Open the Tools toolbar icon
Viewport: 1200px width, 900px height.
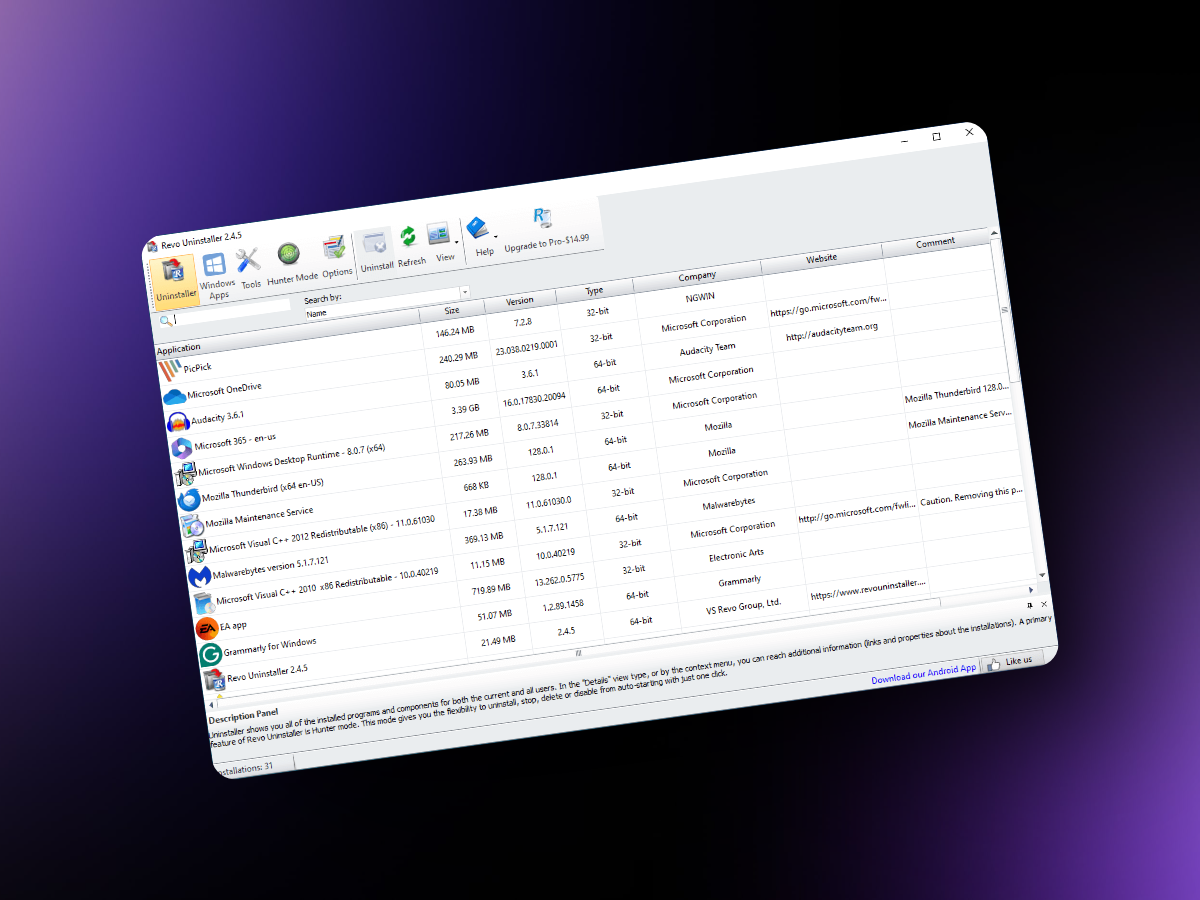[x=249, y=268]
